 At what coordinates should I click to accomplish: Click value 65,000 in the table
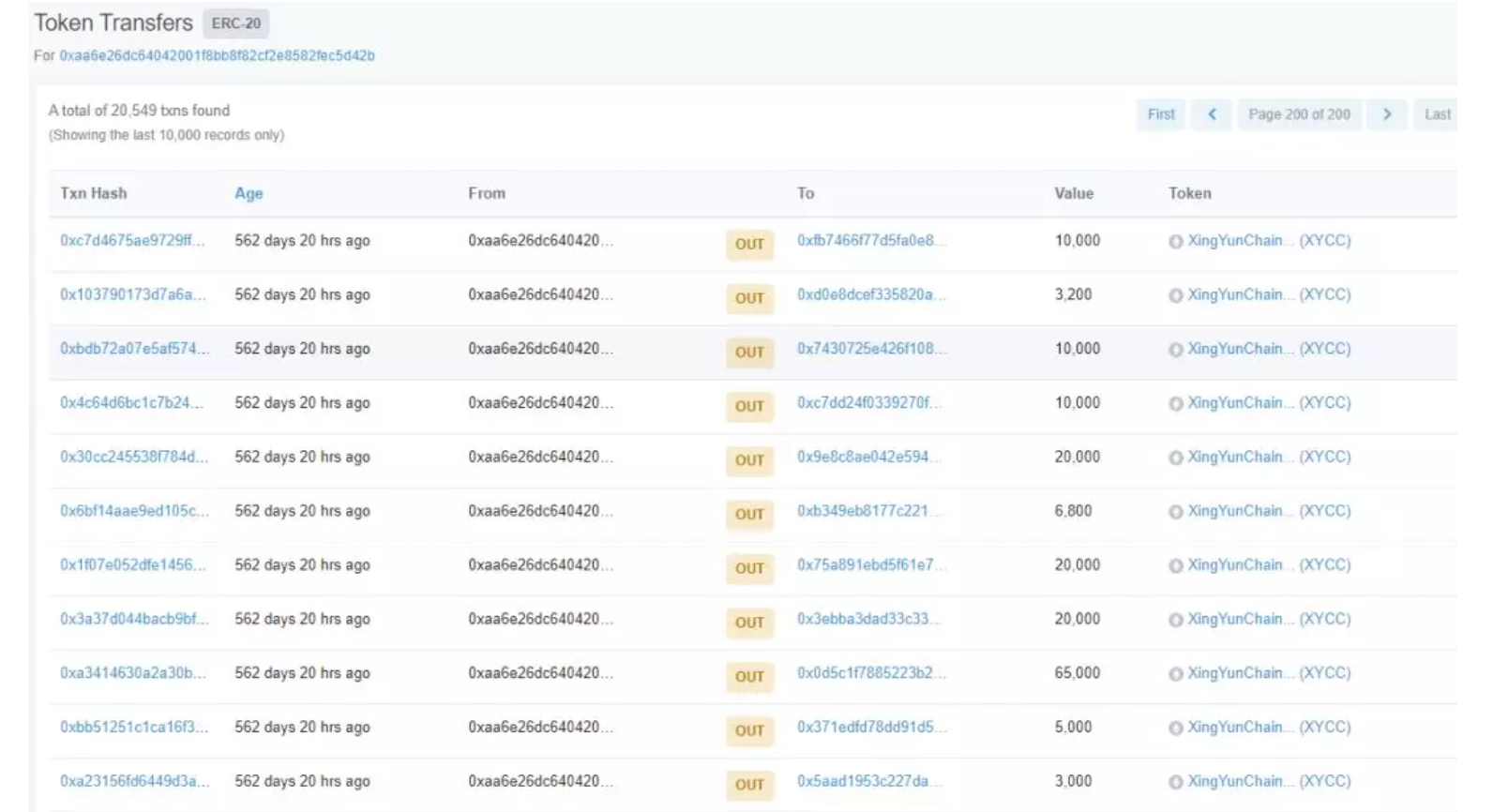point(1078,673)
